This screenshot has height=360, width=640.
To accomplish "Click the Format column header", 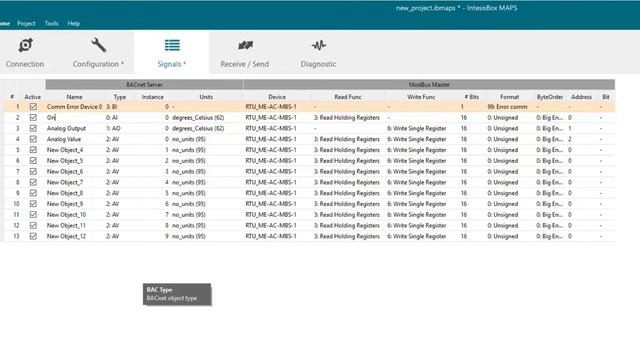I will pyautogui.click(x=509, y=97).
